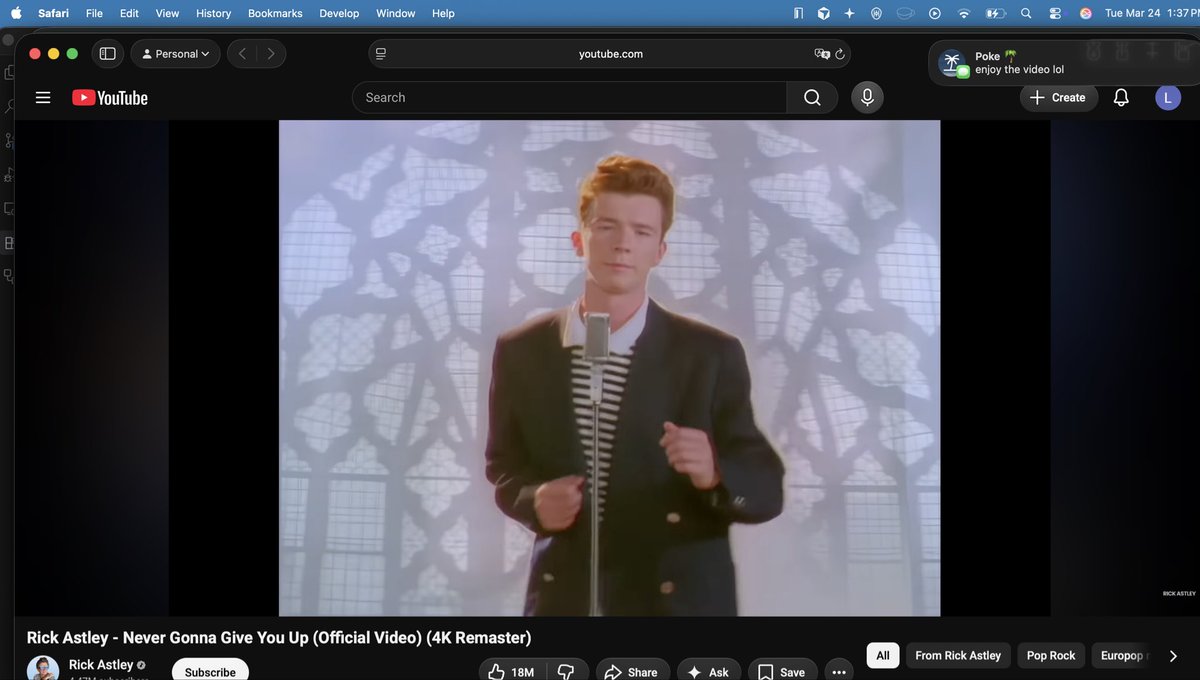Go to YouTube home via the logo
This screenshot has height=680, width=1200.
pos(110,98)
